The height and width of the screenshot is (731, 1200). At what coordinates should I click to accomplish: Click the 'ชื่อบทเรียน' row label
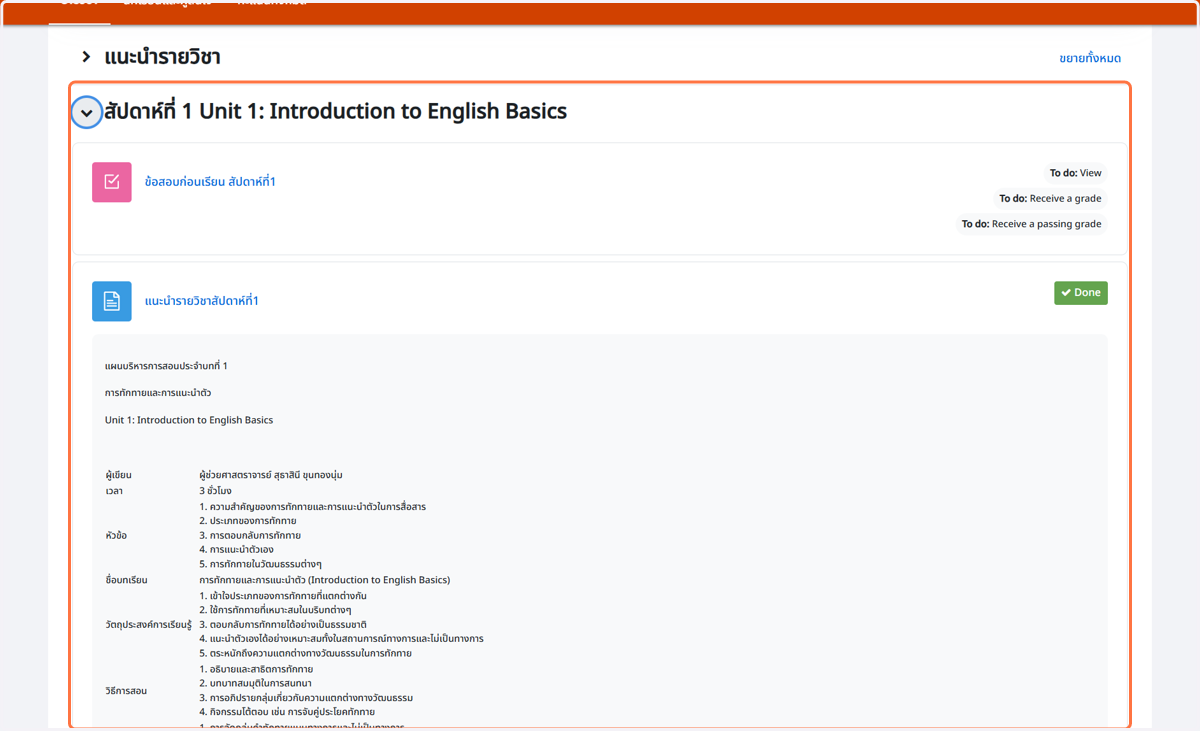126,580
